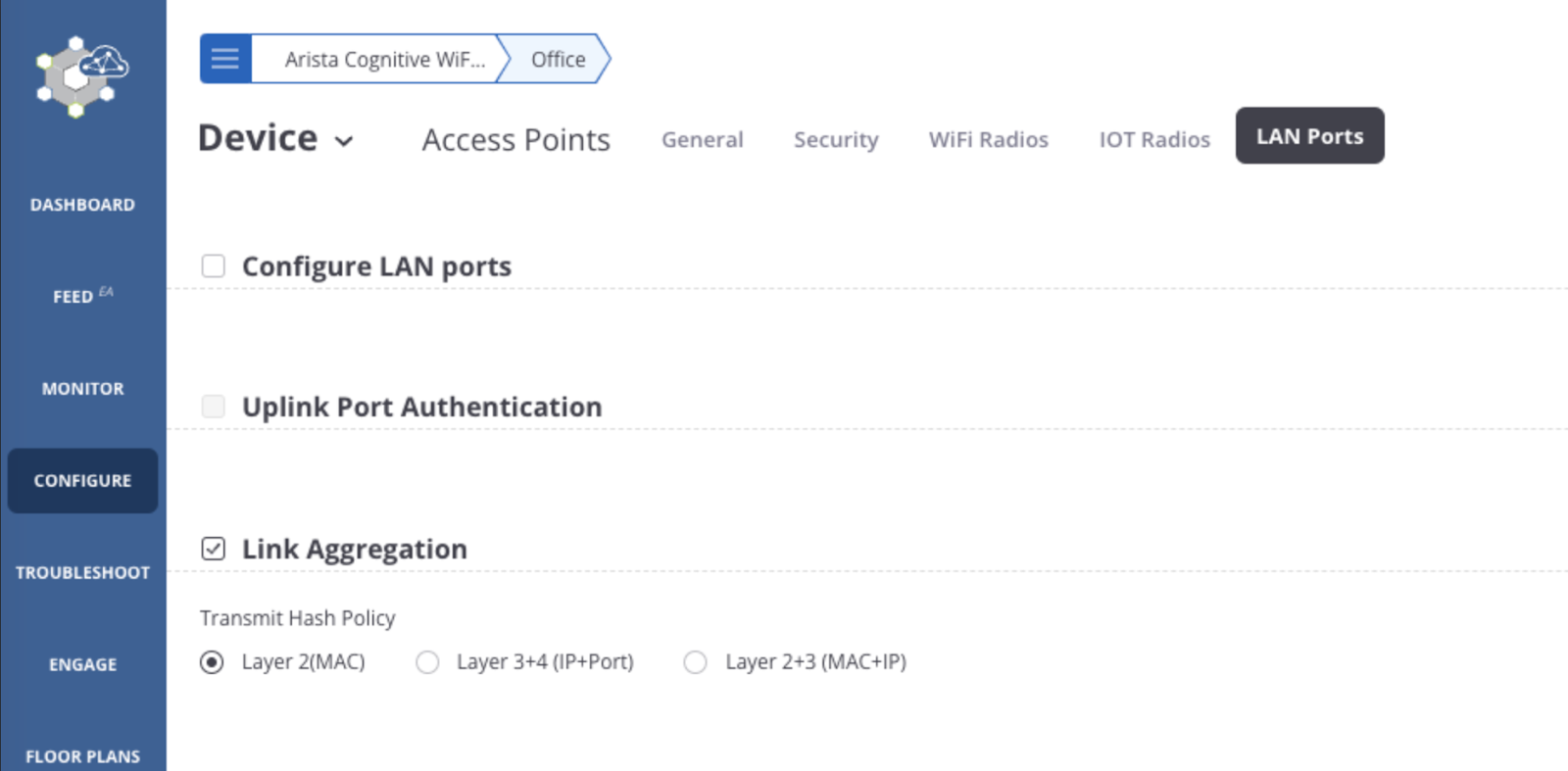The image size is (1568, 771).
Task: Navigate to the Dashboard section
Action: tap(81, 204)
